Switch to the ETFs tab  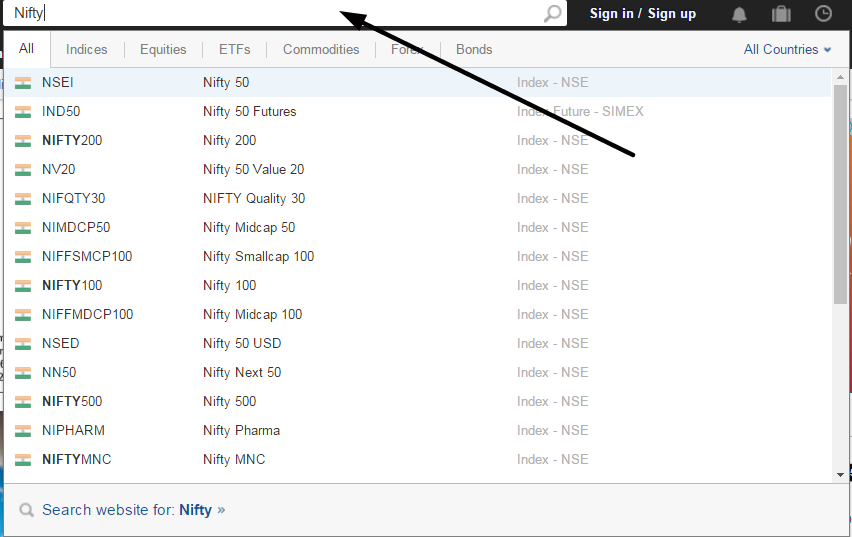[235, 49]
